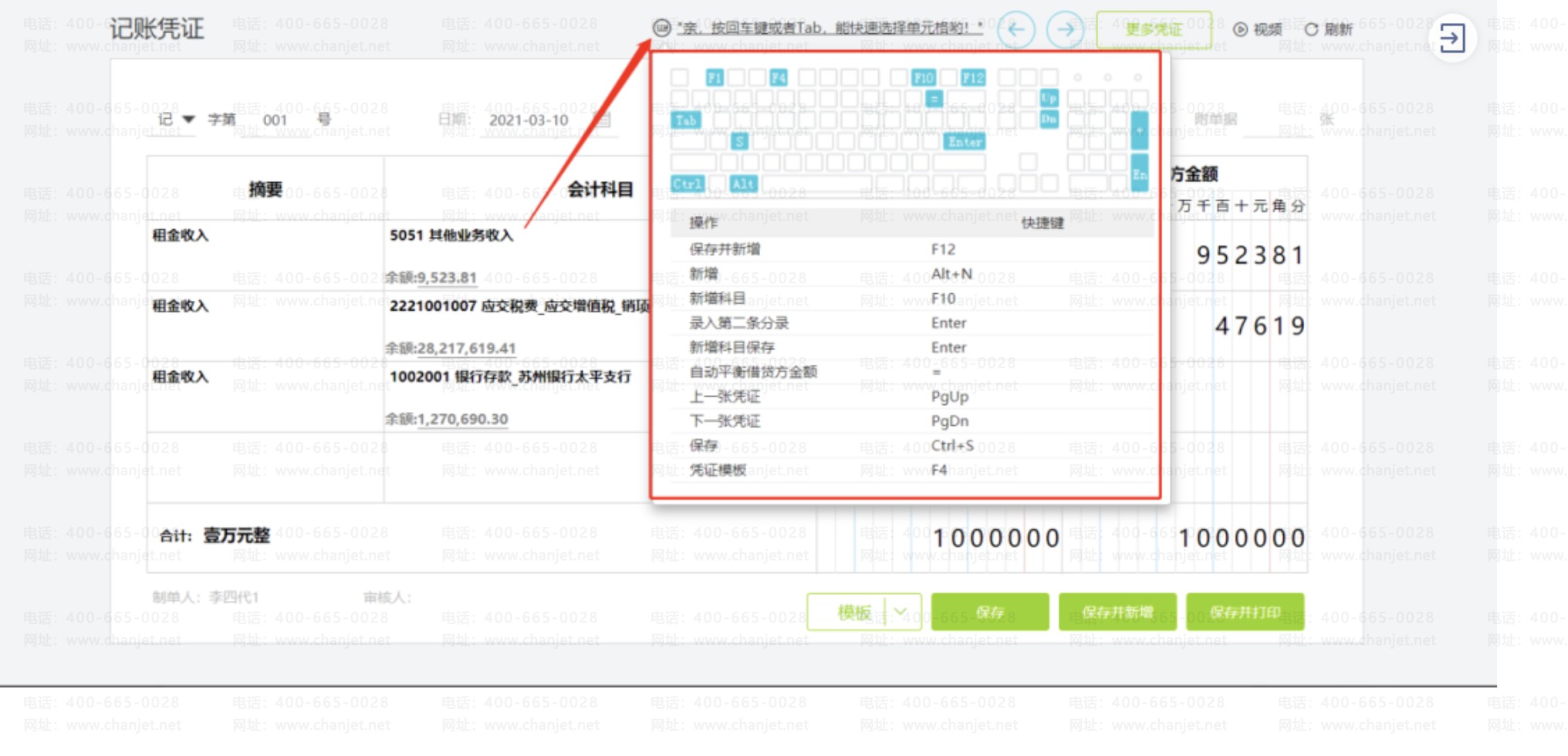The image size is (1568, 756).
Task: Click the 制单人 李四代1 label
Action: pos(205,597)
